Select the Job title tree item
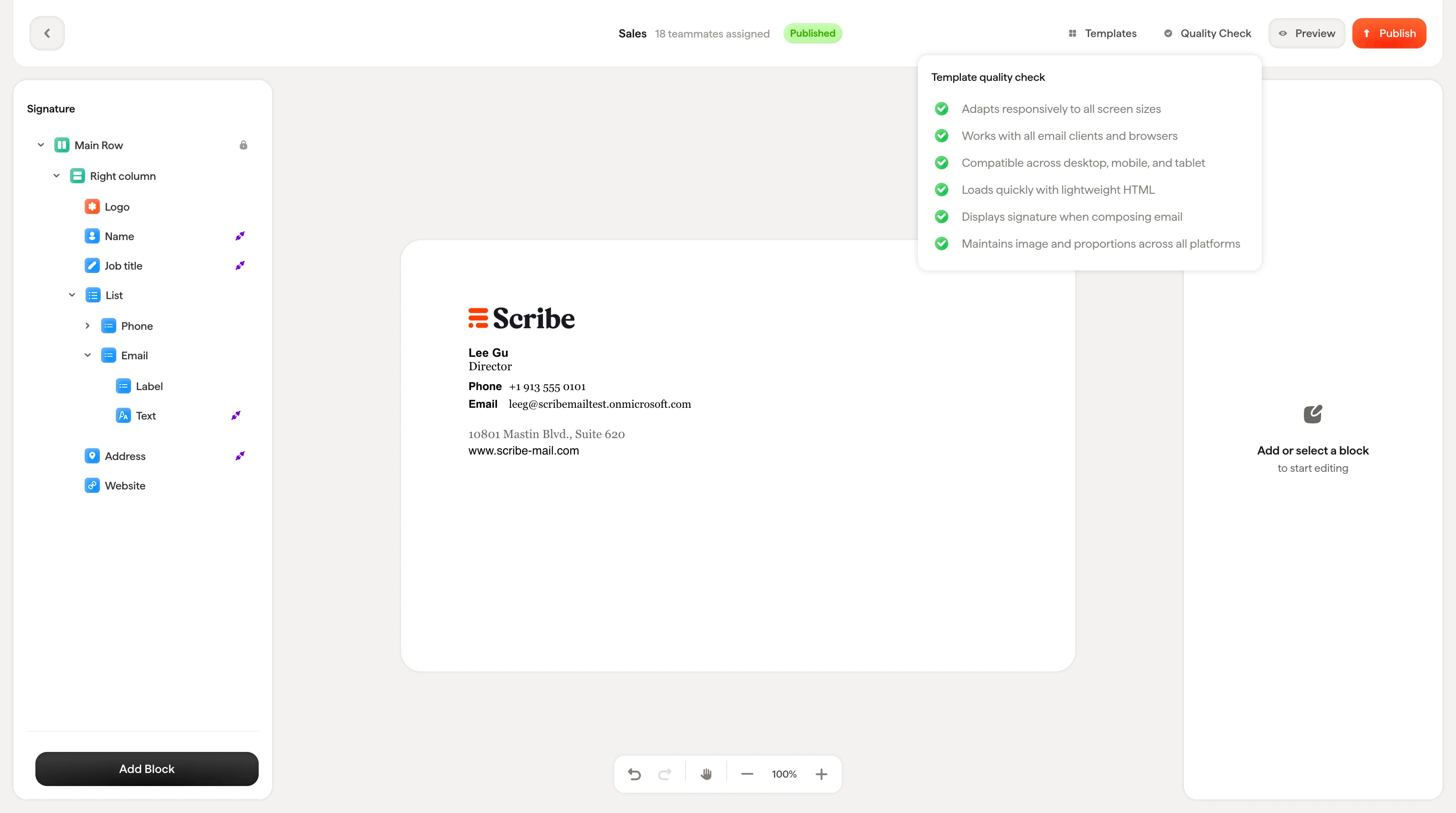 123,265
